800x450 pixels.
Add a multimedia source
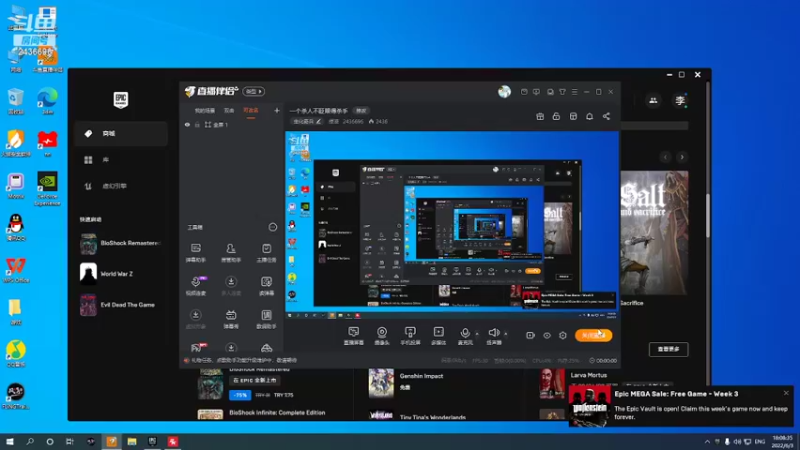pyautogui.click(x=438, y=336)
